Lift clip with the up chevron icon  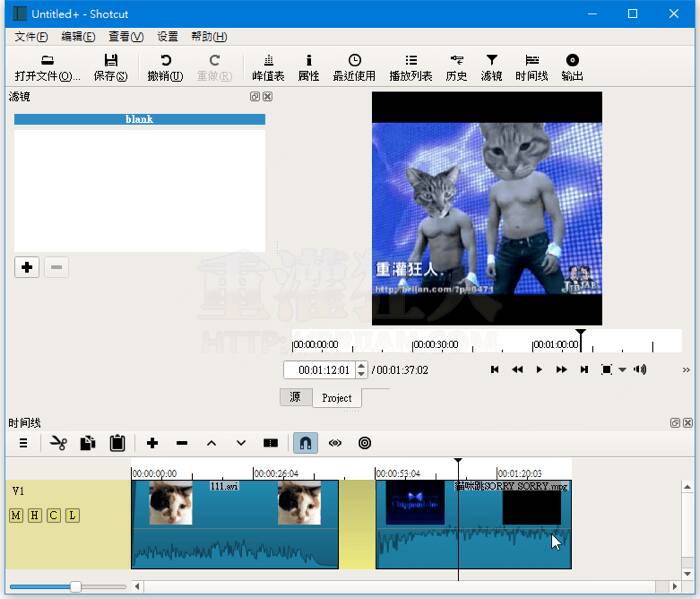click(212, 443)
